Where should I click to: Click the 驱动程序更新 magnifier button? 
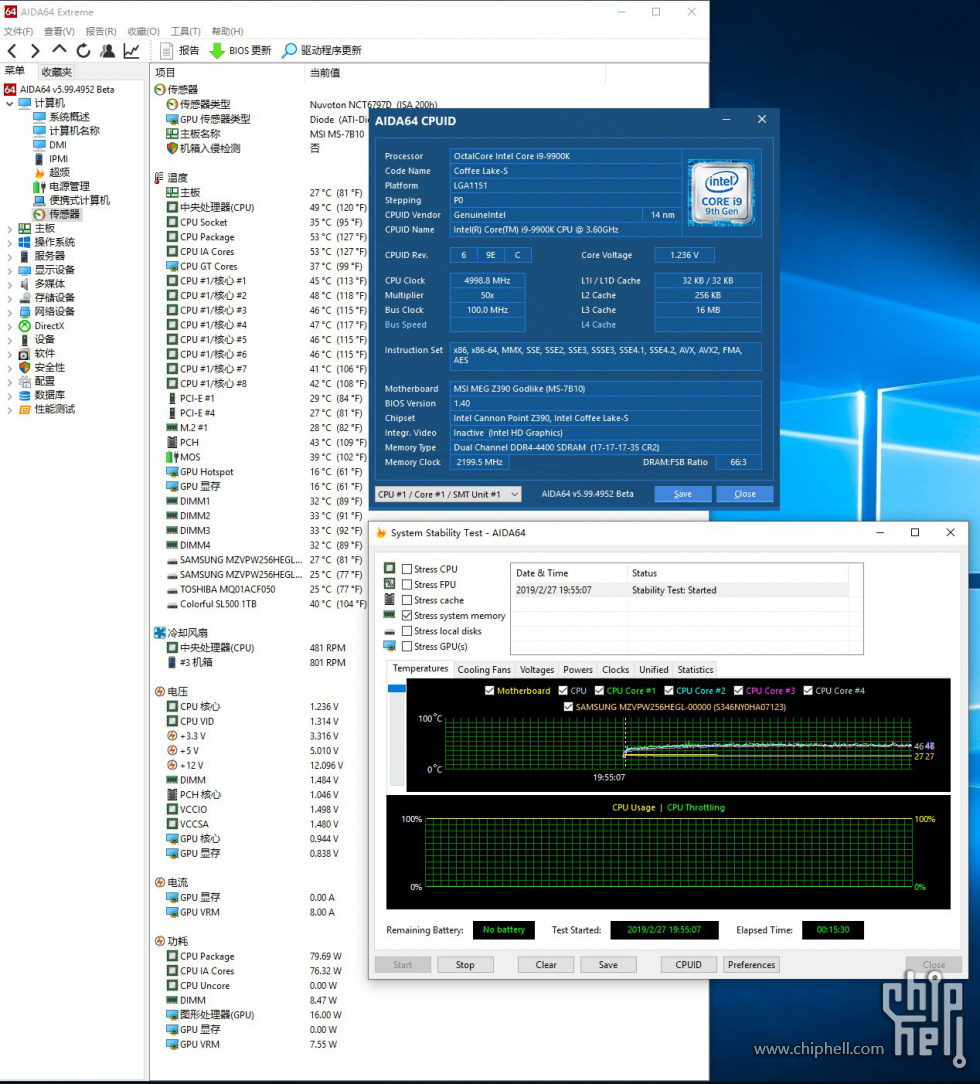(322, 50)
